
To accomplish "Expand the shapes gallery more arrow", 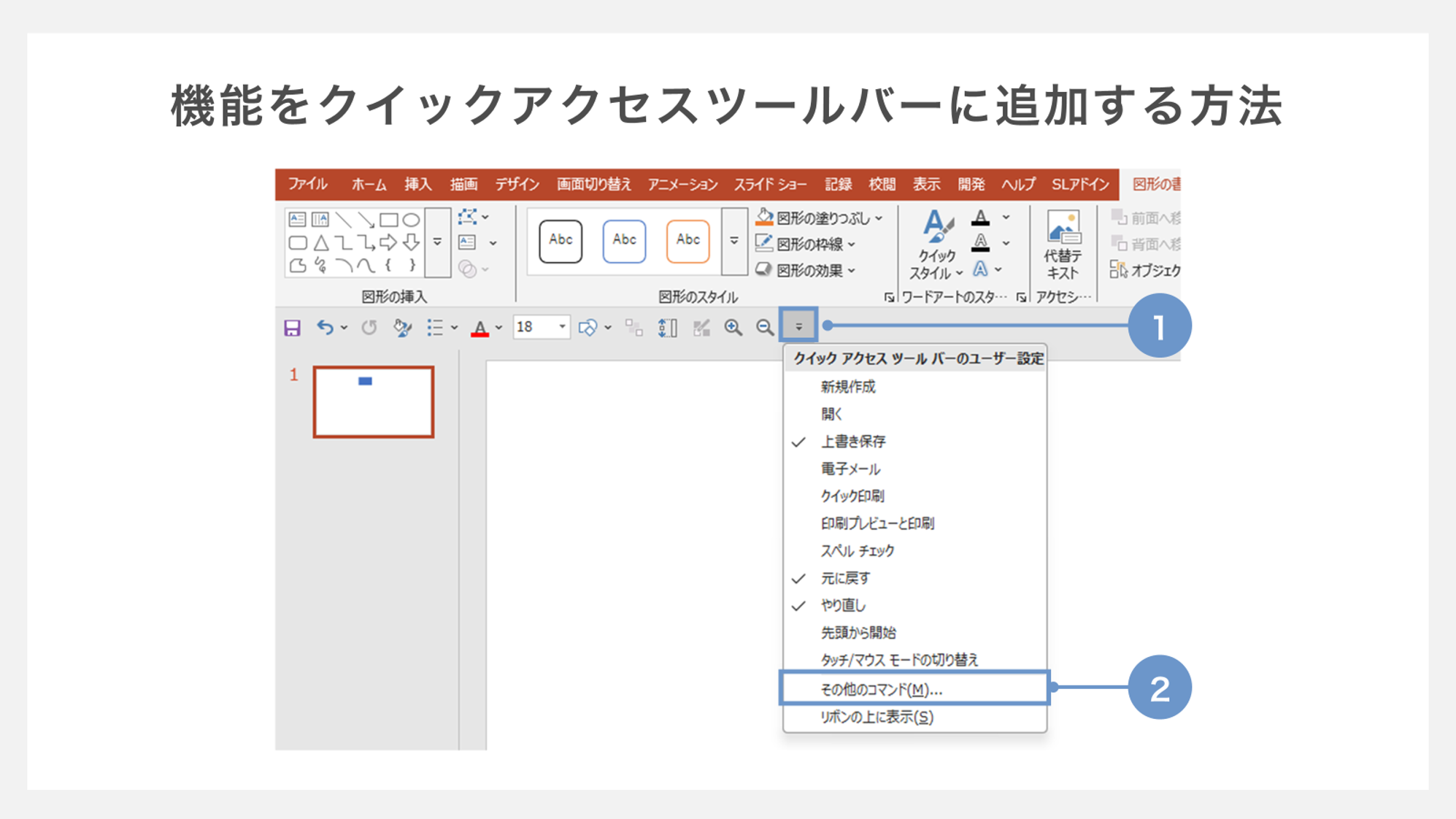I will click(437, 242).
